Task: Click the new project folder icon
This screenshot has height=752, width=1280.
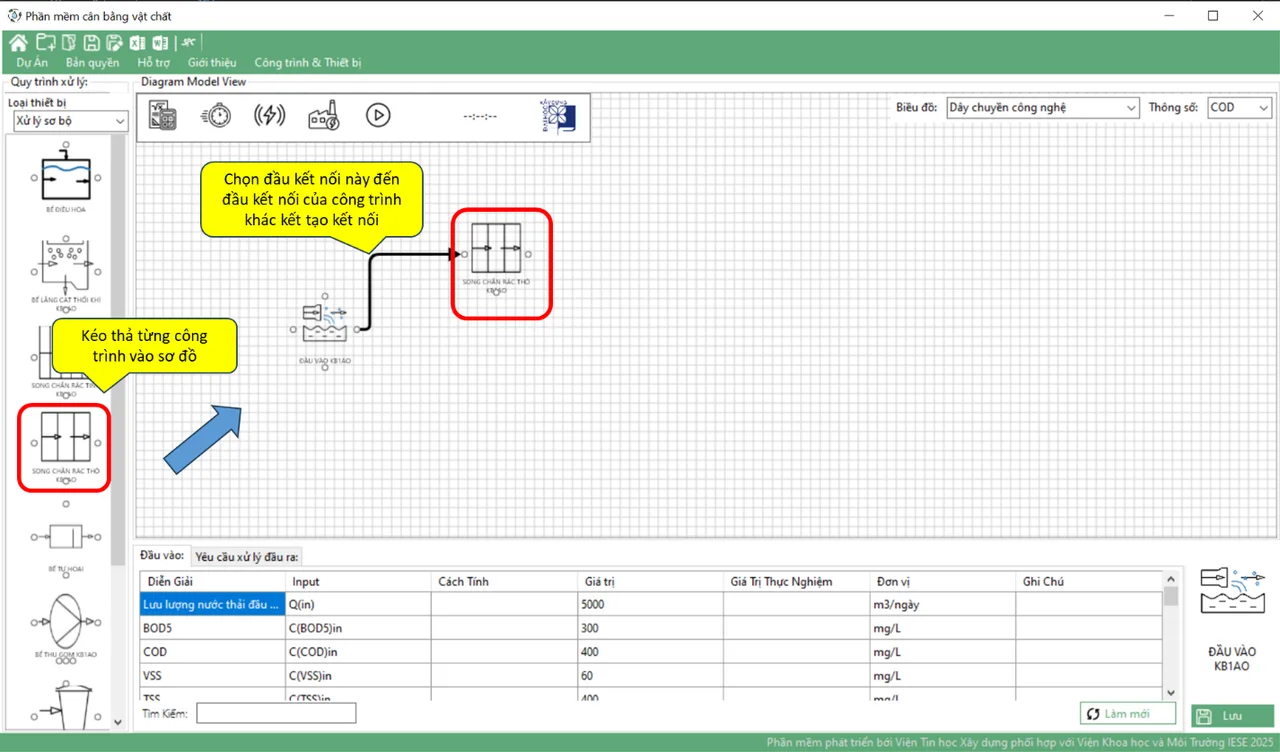Action: tap(45, 42)
